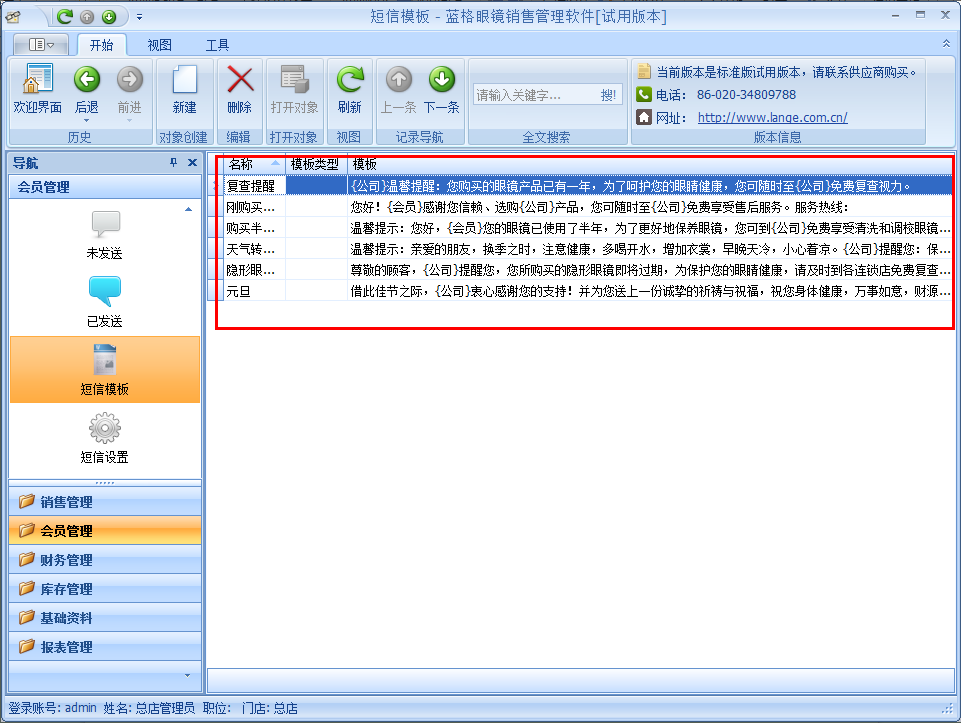This screenshot has height=723, width=961.
Task: Sort by the 名称 column header
Action: pyautogui.click(x=254, y=164)
